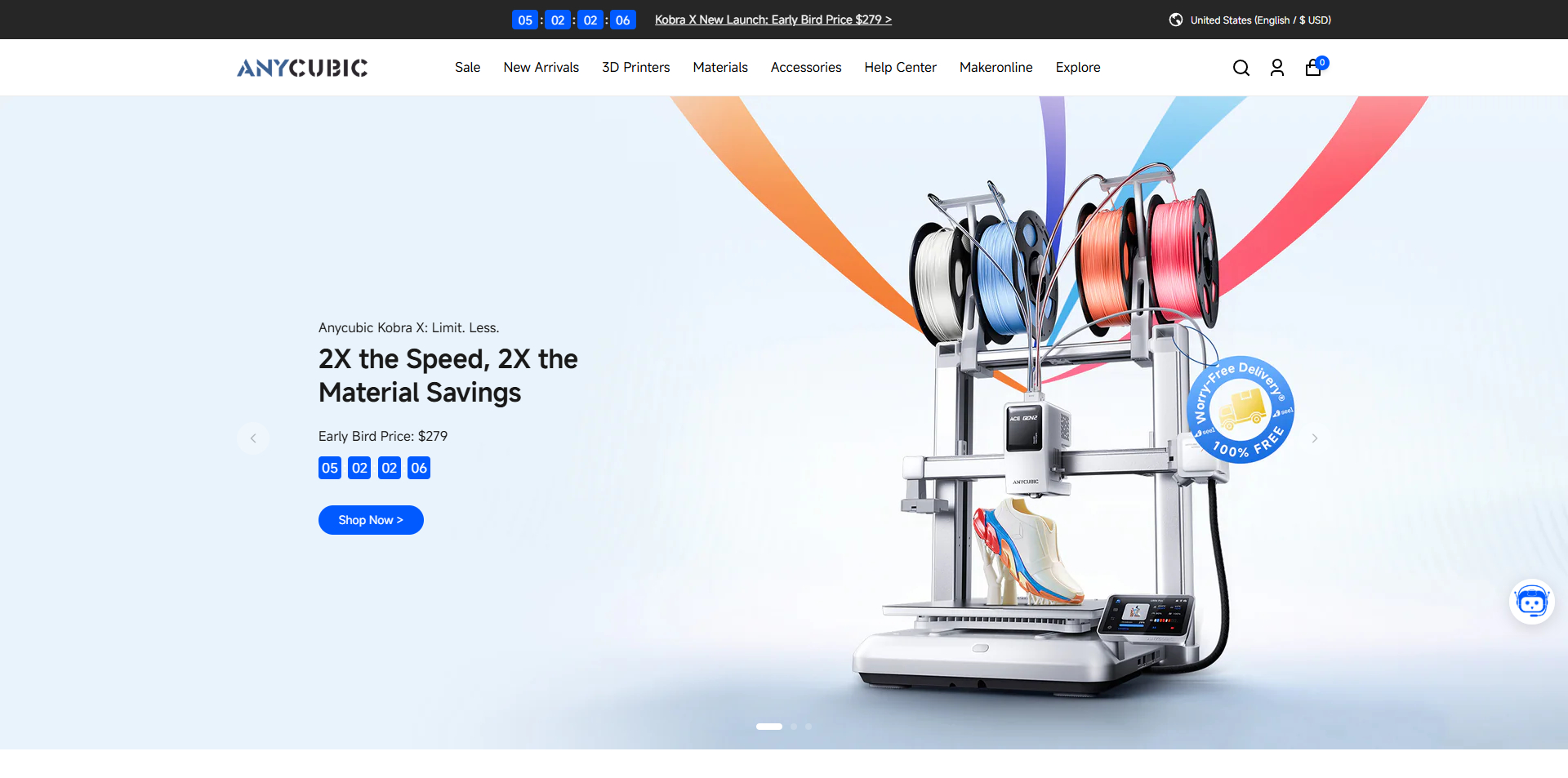Open the New Arrivals menu
Viewport: 1568px width, 778px height.
[541, 68]
